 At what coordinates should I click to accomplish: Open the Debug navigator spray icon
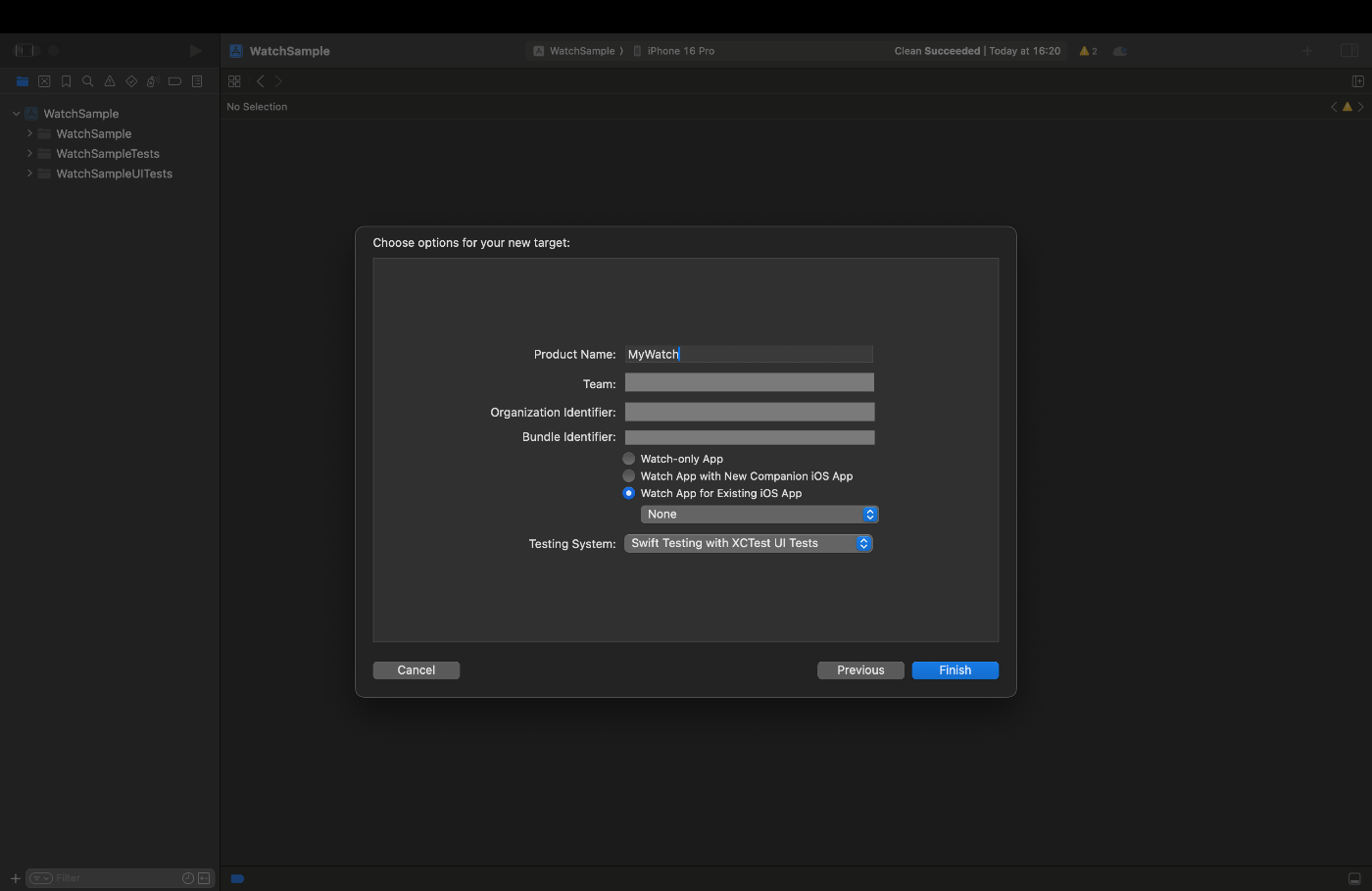(x=152, y=81)
